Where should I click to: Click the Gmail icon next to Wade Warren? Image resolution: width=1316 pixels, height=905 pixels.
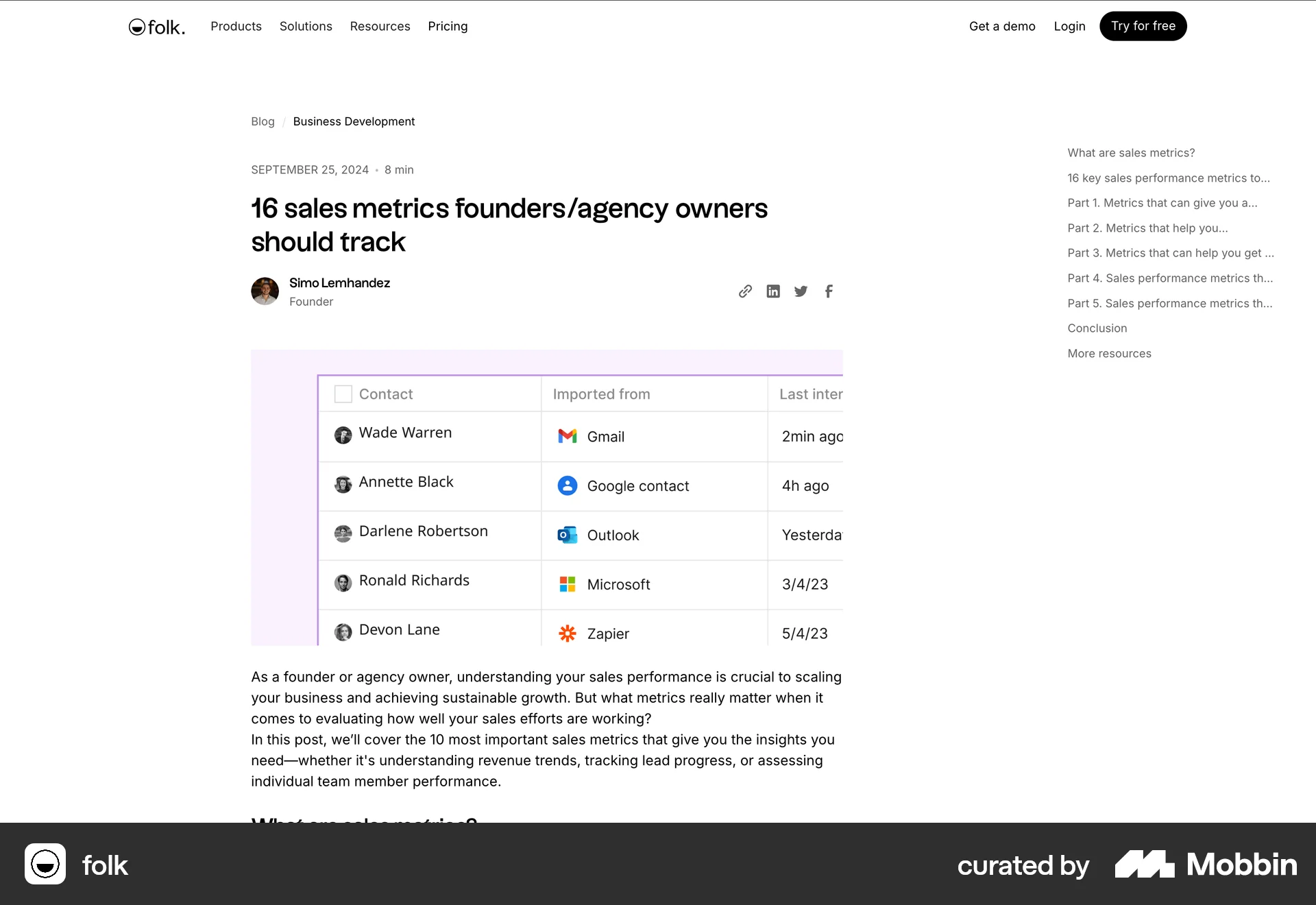click(x=568, y=436)
